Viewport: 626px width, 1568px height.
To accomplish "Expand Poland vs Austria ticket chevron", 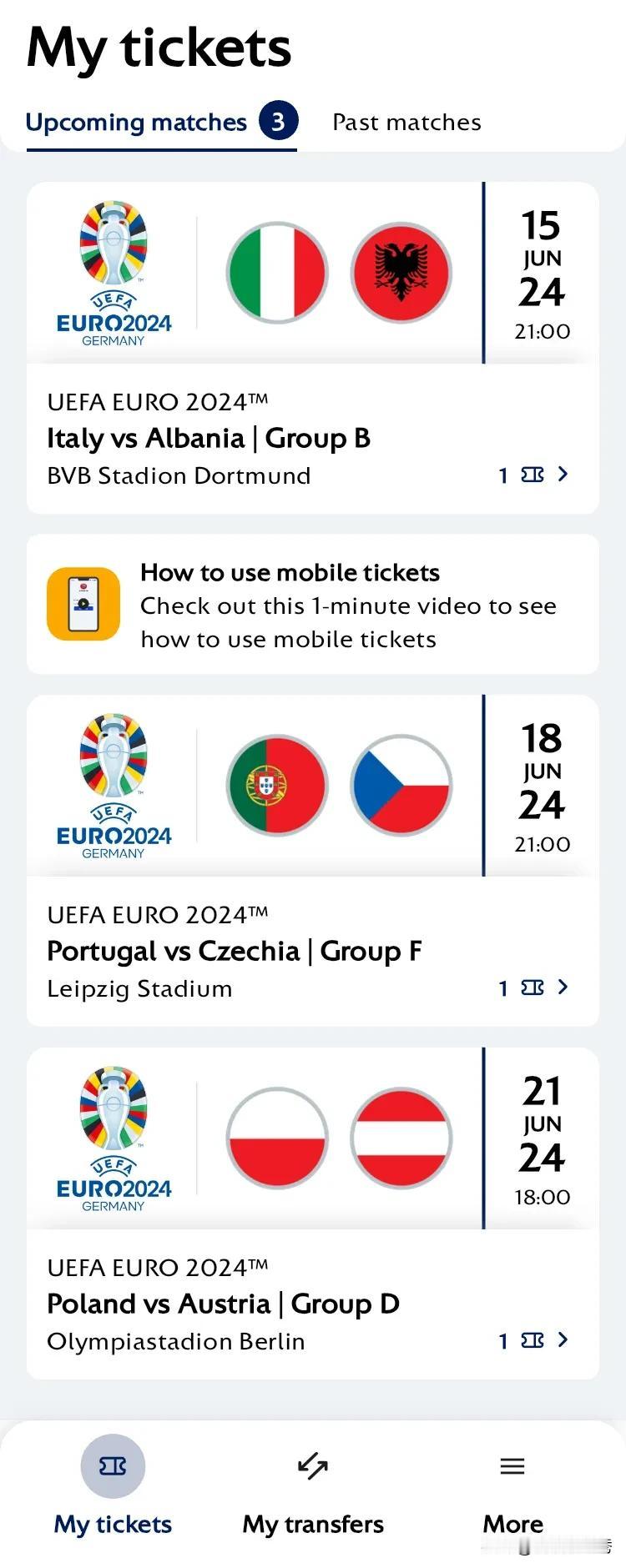I will tap(563, 1339).
